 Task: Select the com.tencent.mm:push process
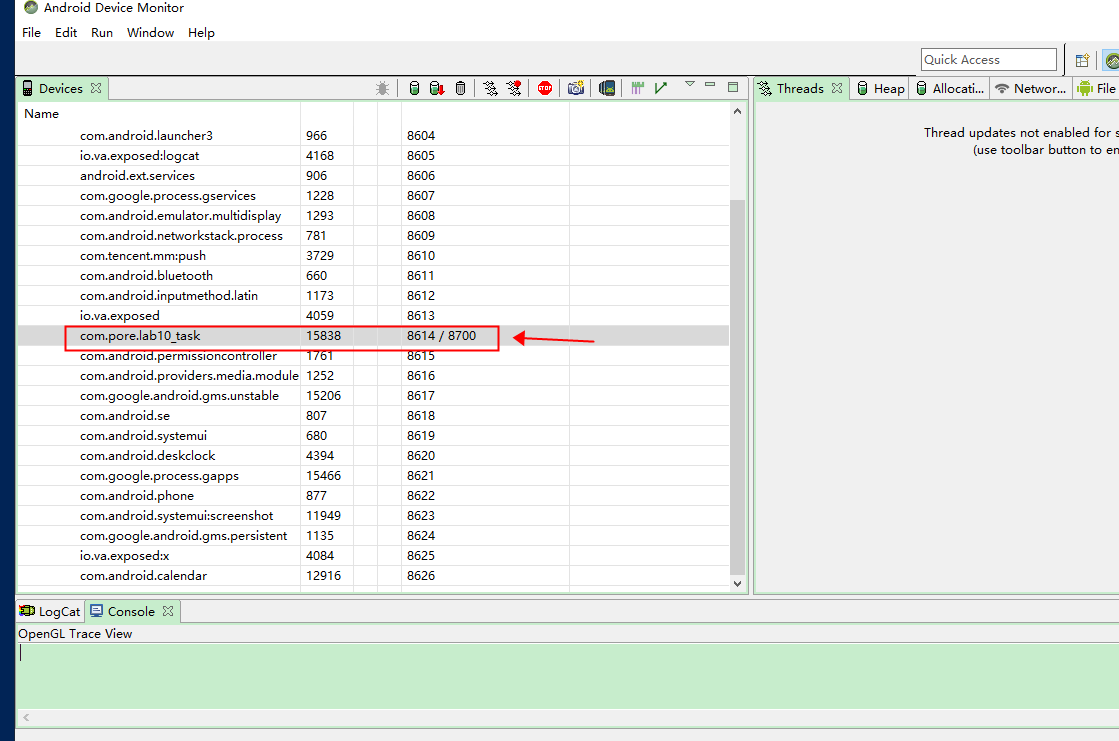click(143, 256)
